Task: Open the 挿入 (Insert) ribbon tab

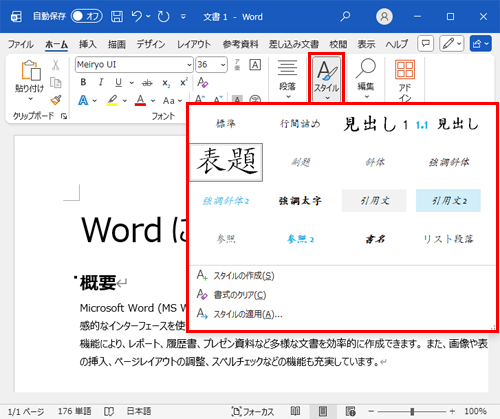Action: (x=88, y=44)
